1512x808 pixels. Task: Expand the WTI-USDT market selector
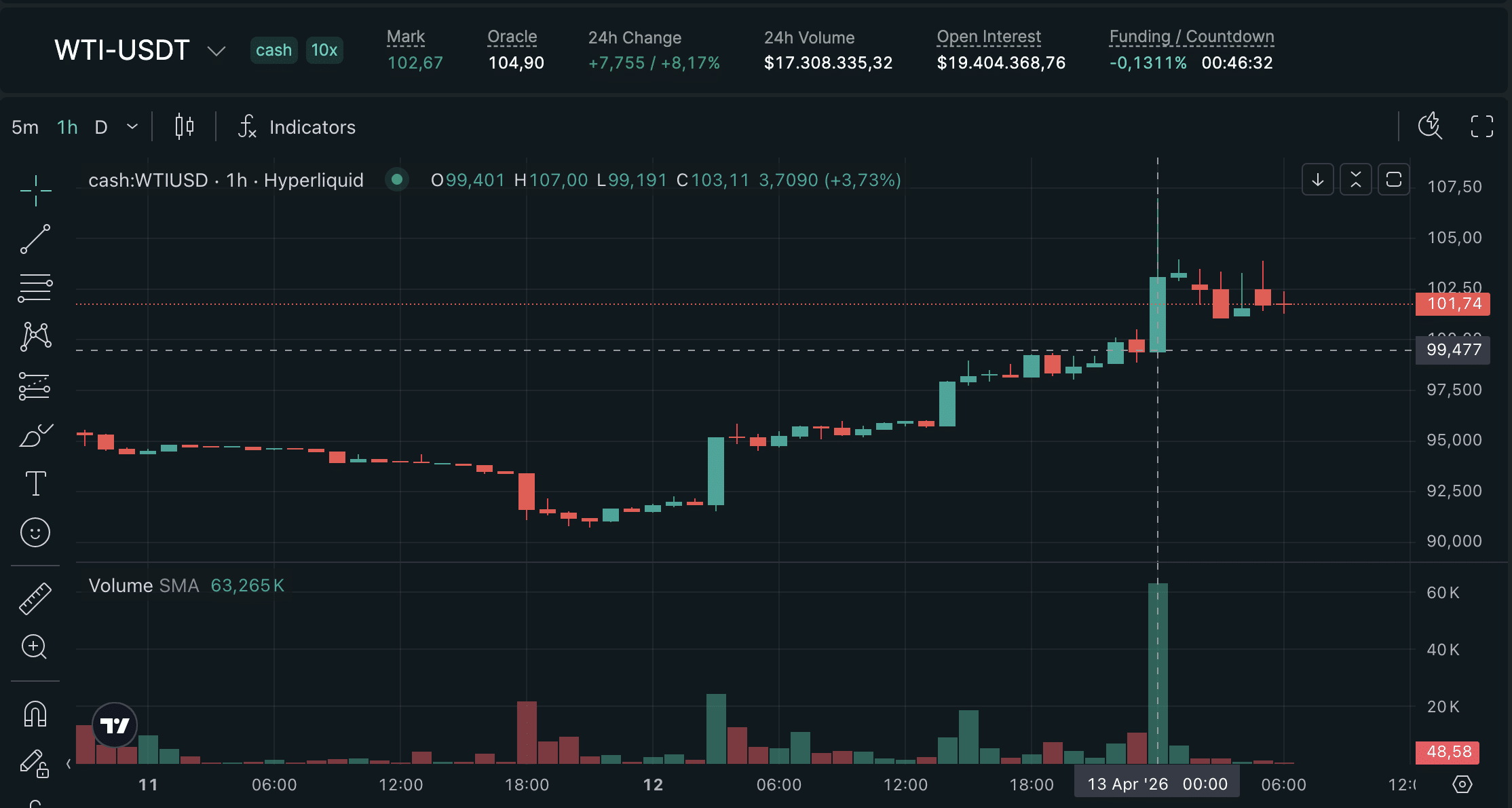(216, 51)
